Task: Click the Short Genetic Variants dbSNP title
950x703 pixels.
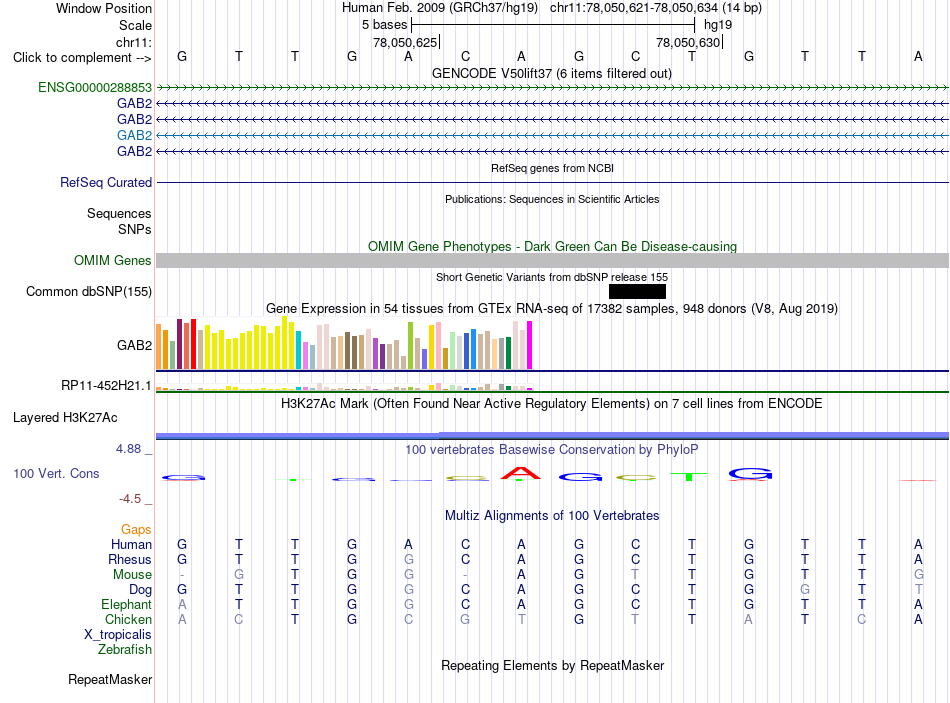Action: tap(551, 278)
